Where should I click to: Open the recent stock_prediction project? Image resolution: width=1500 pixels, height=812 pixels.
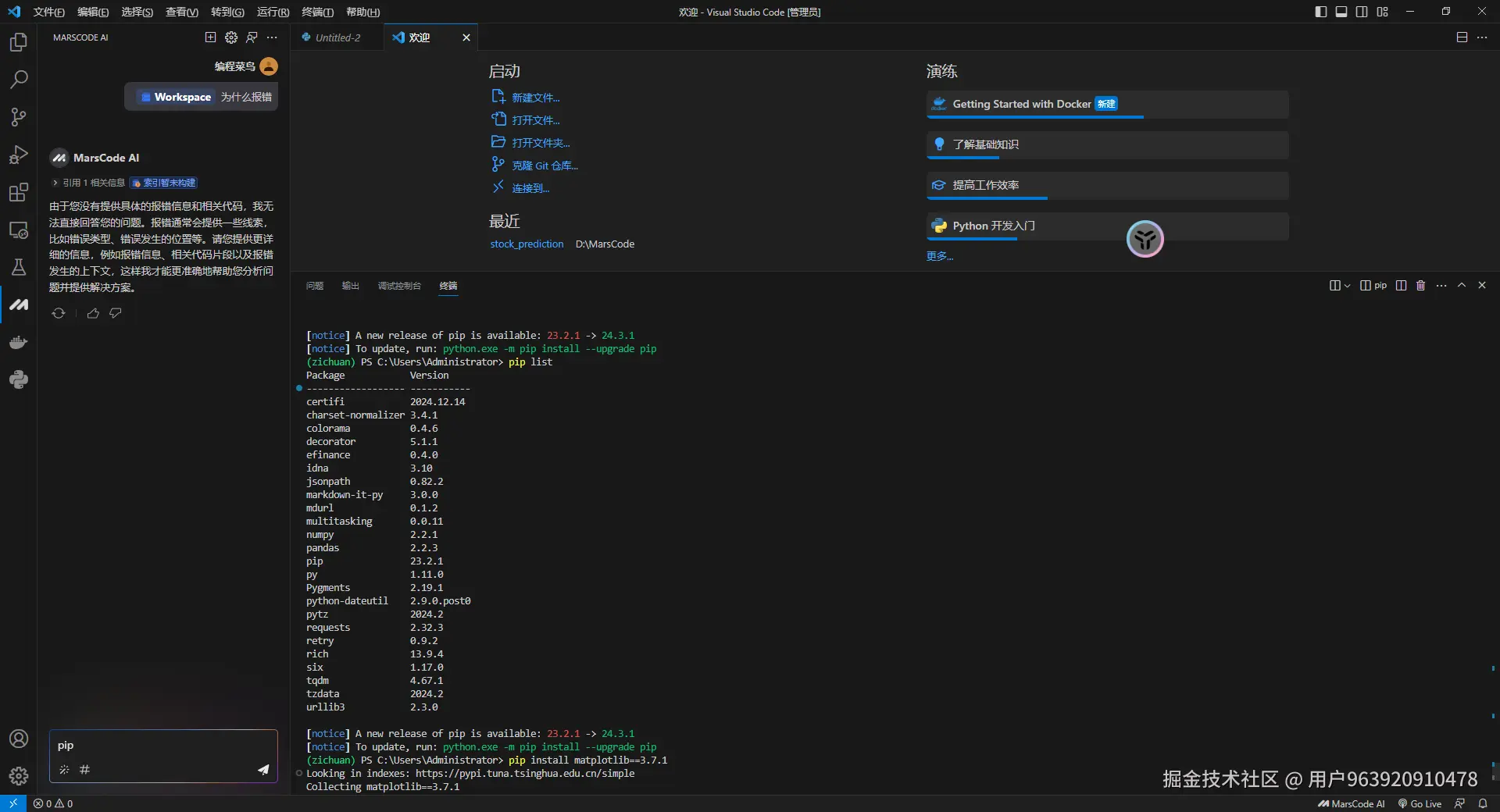pos(527,244)
